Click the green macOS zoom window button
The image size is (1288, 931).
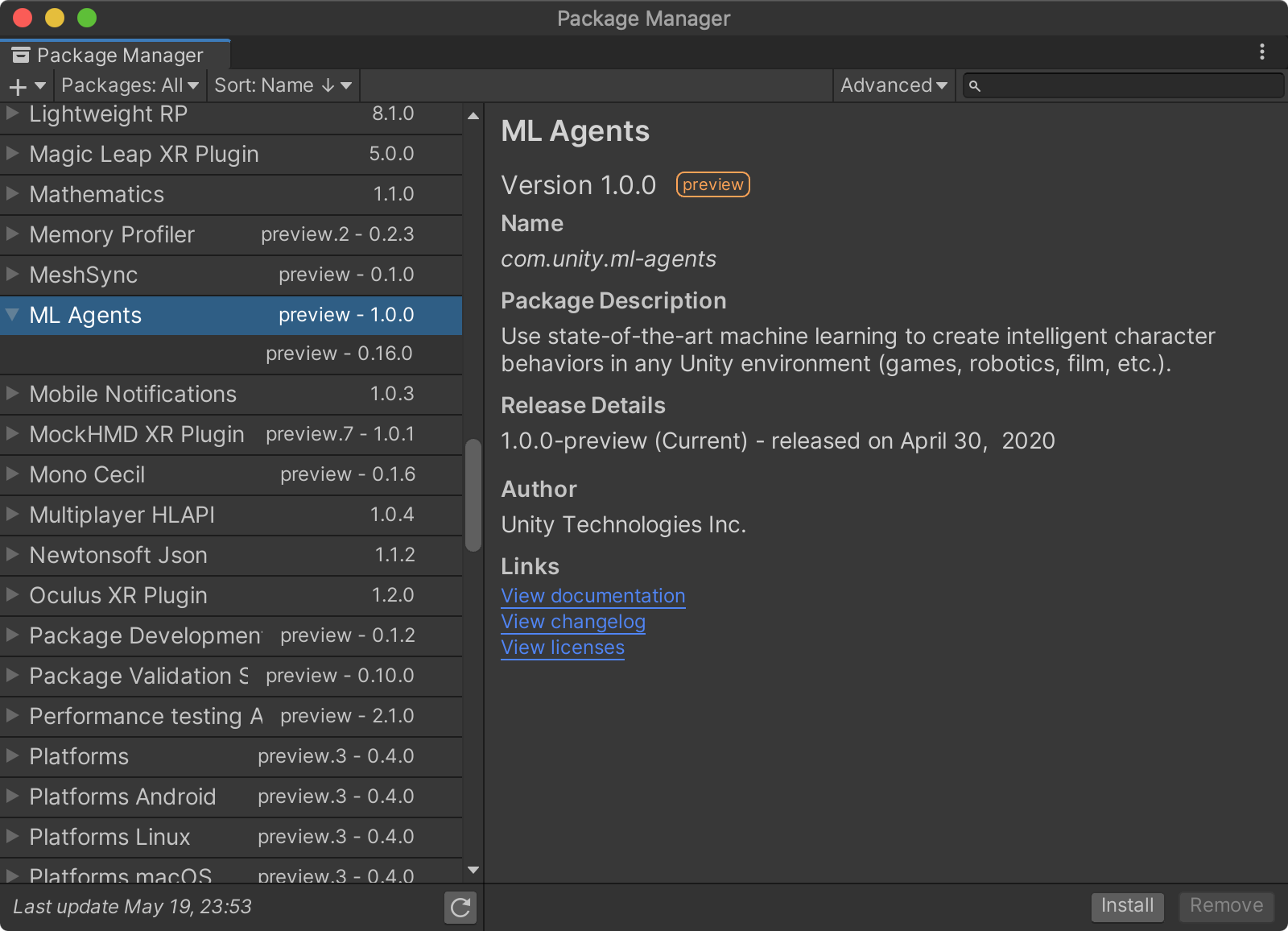click(87, 18)
